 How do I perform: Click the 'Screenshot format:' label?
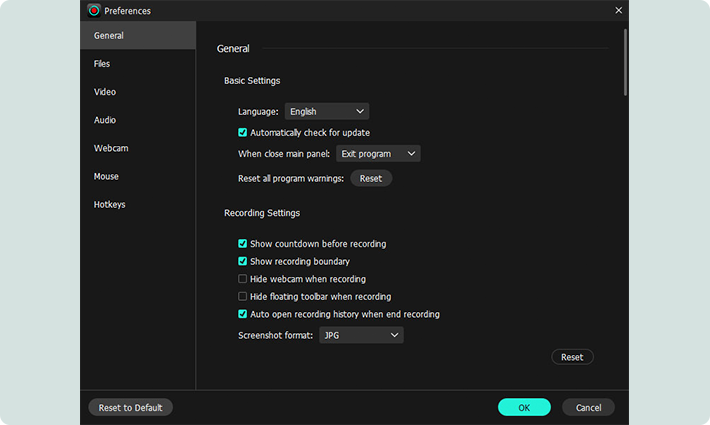click(275, 335)
